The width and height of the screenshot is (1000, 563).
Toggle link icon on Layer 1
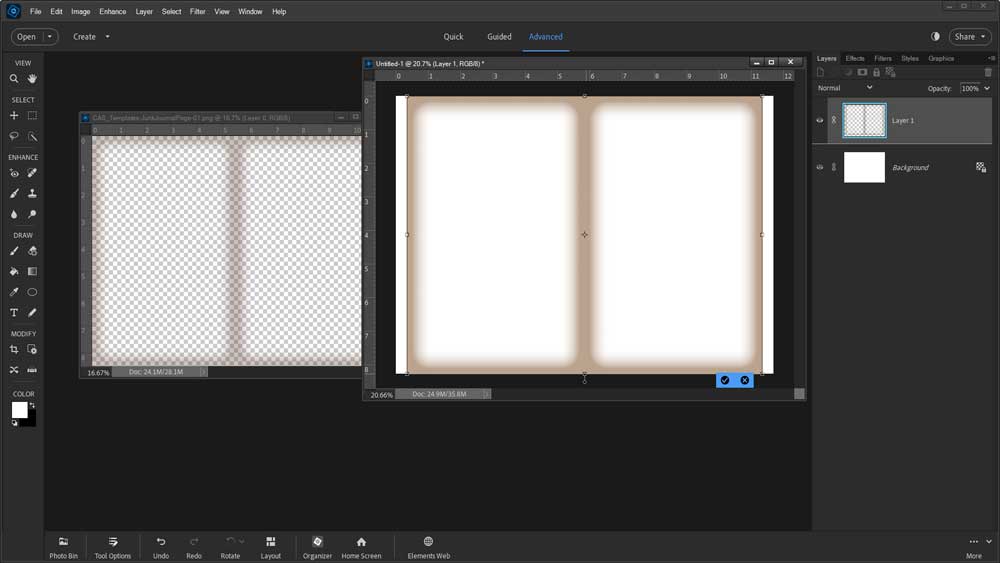click(834, 120)
